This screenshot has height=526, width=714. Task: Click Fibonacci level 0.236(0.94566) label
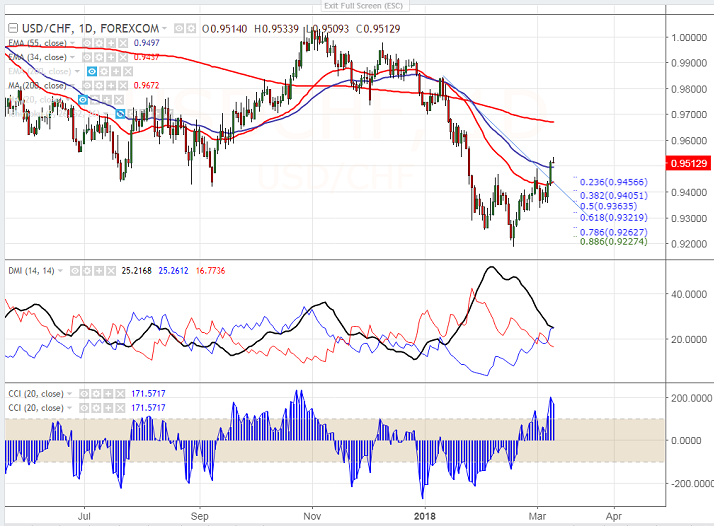point(613,182)
